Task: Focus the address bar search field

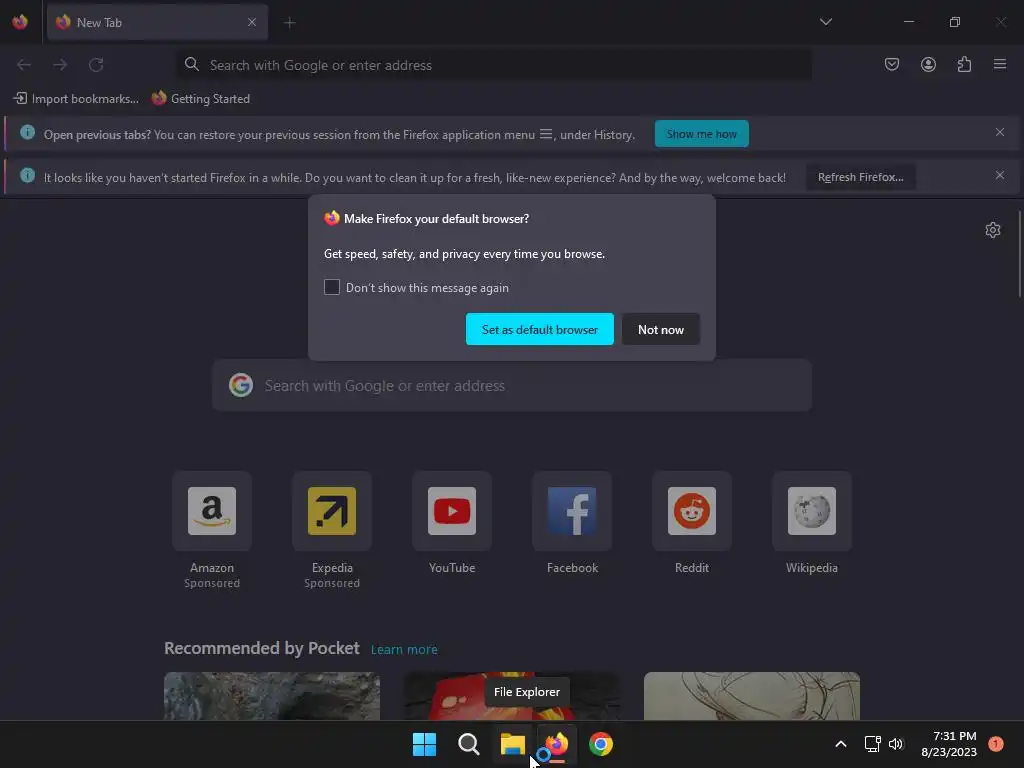Action: pyautogui.click(x=494, y=65)
